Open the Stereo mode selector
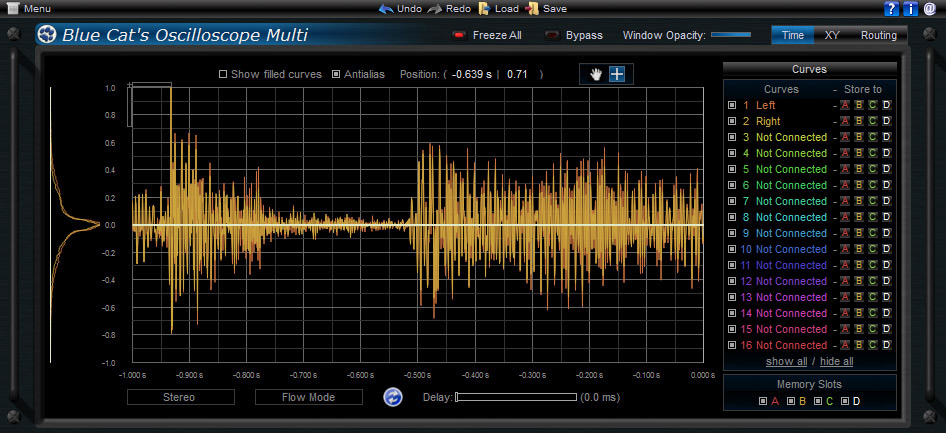This screenshot has width=946, height=433. 180,397
